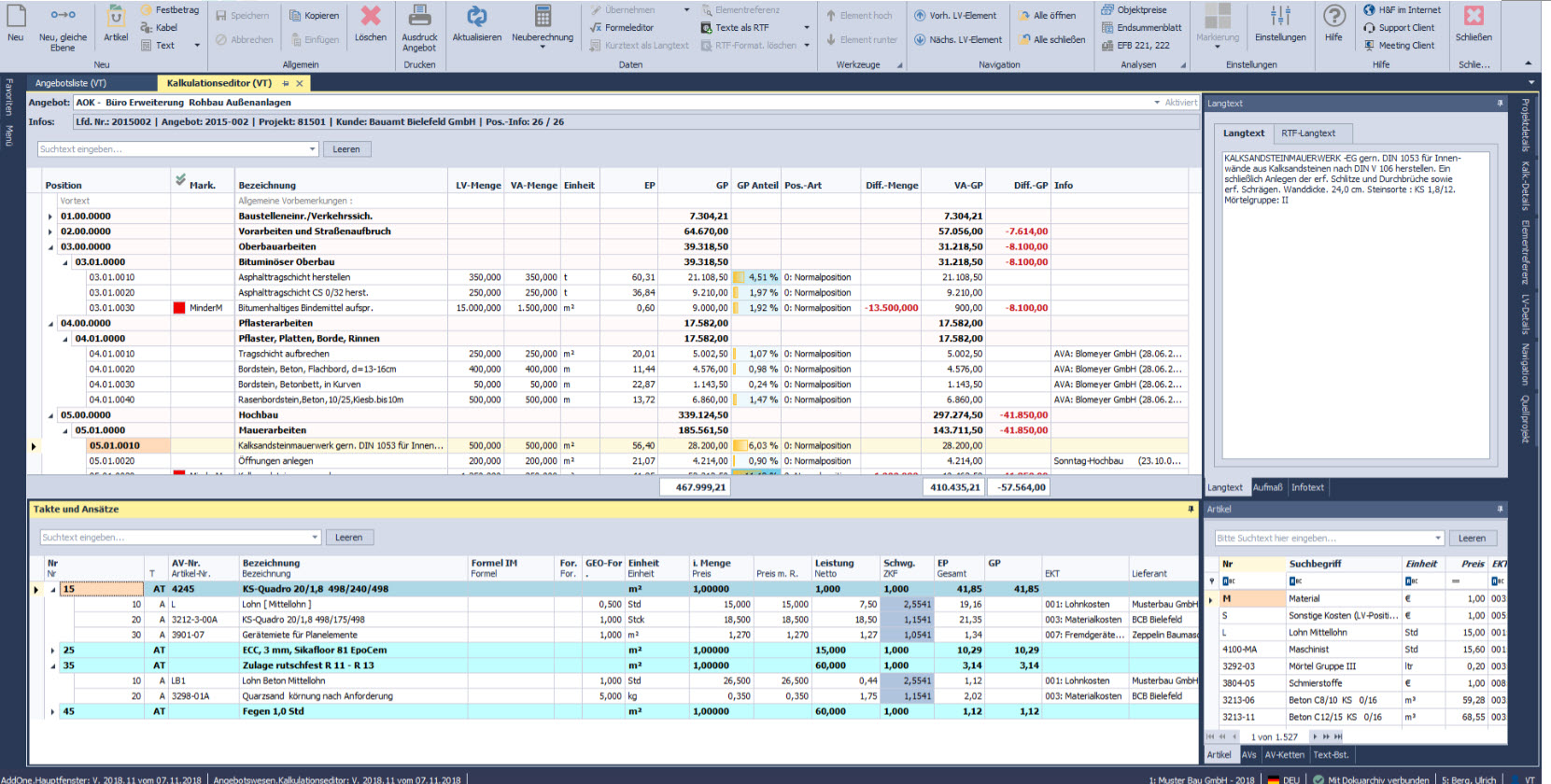
Task: Collapse the 04.00.0000 Pflasterarbeiten group
Action: (50, 324)
